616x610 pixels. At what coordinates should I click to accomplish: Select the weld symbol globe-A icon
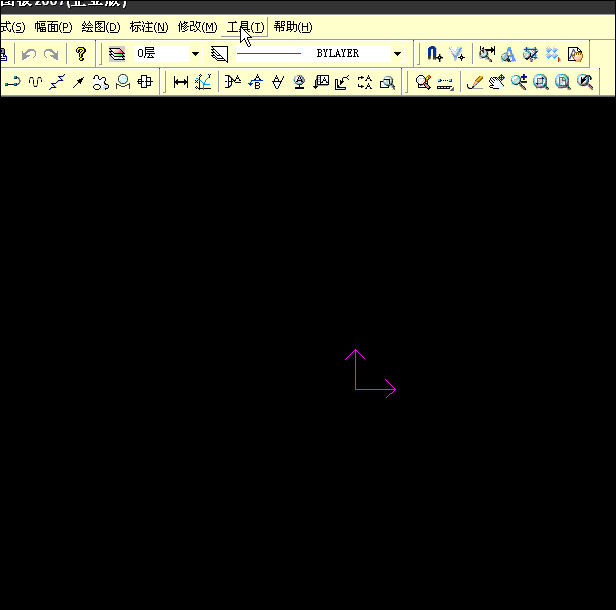299,82
